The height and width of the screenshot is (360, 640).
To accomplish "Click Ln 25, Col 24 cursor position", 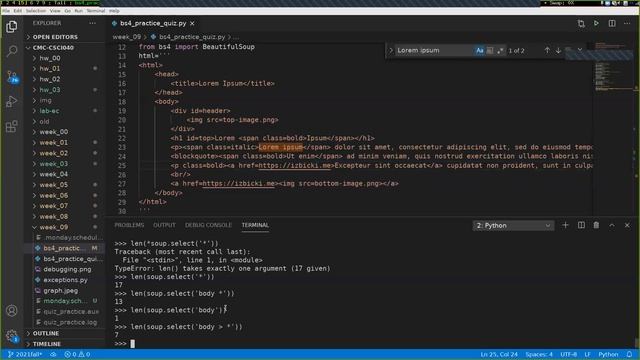I will coord(499,354).
